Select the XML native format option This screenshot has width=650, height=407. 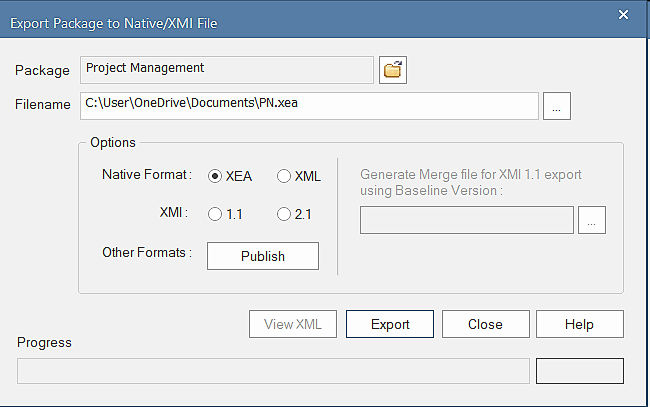point(284,176)
